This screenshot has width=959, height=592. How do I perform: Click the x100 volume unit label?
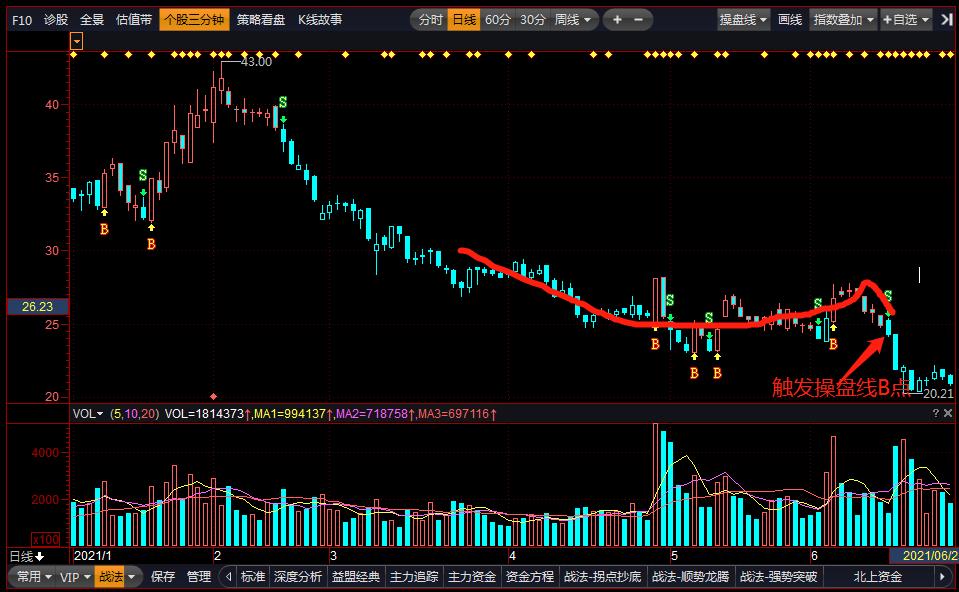[46, 539]
